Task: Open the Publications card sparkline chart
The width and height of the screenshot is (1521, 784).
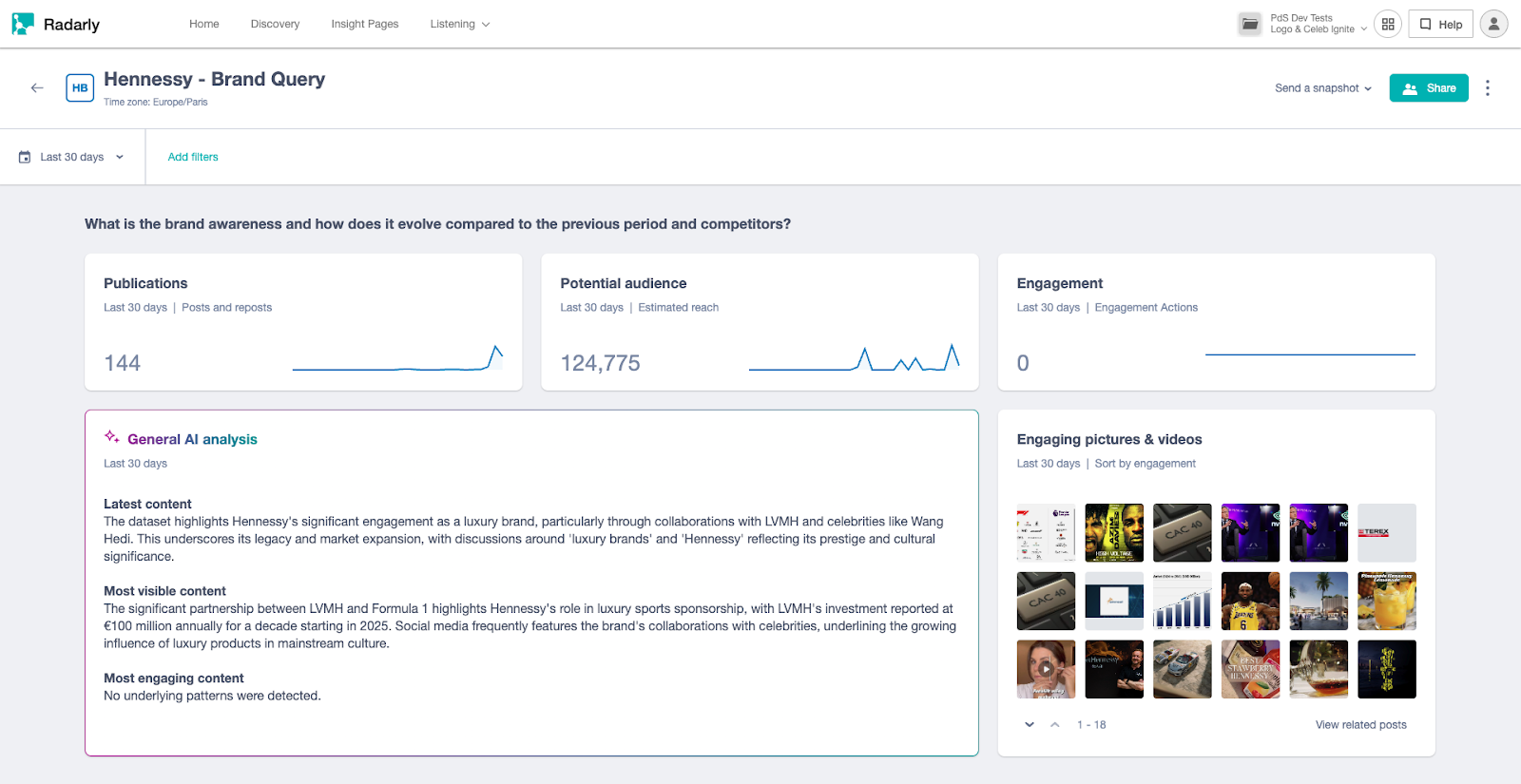Action: tap(397, 357)
